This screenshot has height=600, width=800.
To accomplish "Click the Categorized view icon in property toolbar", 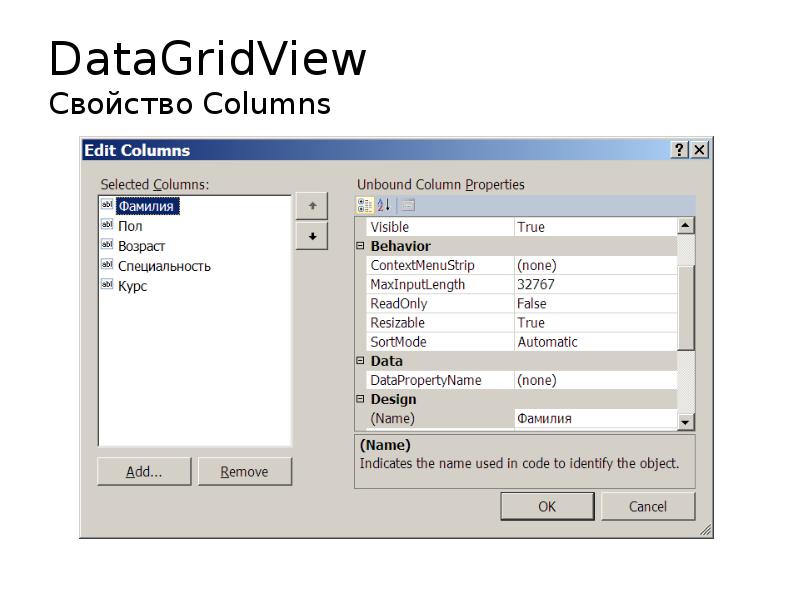I will point(365,206).
